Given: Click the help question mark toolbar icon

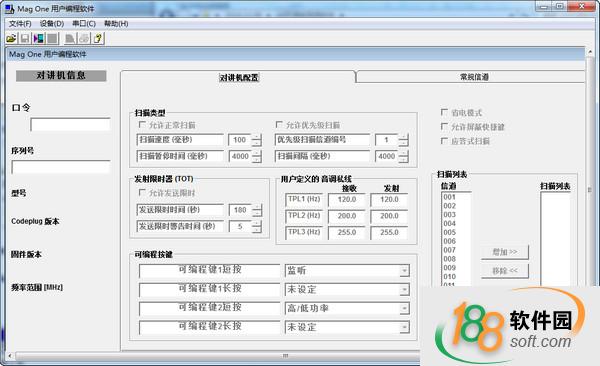Looking at the screenshot, I should 98,38.
